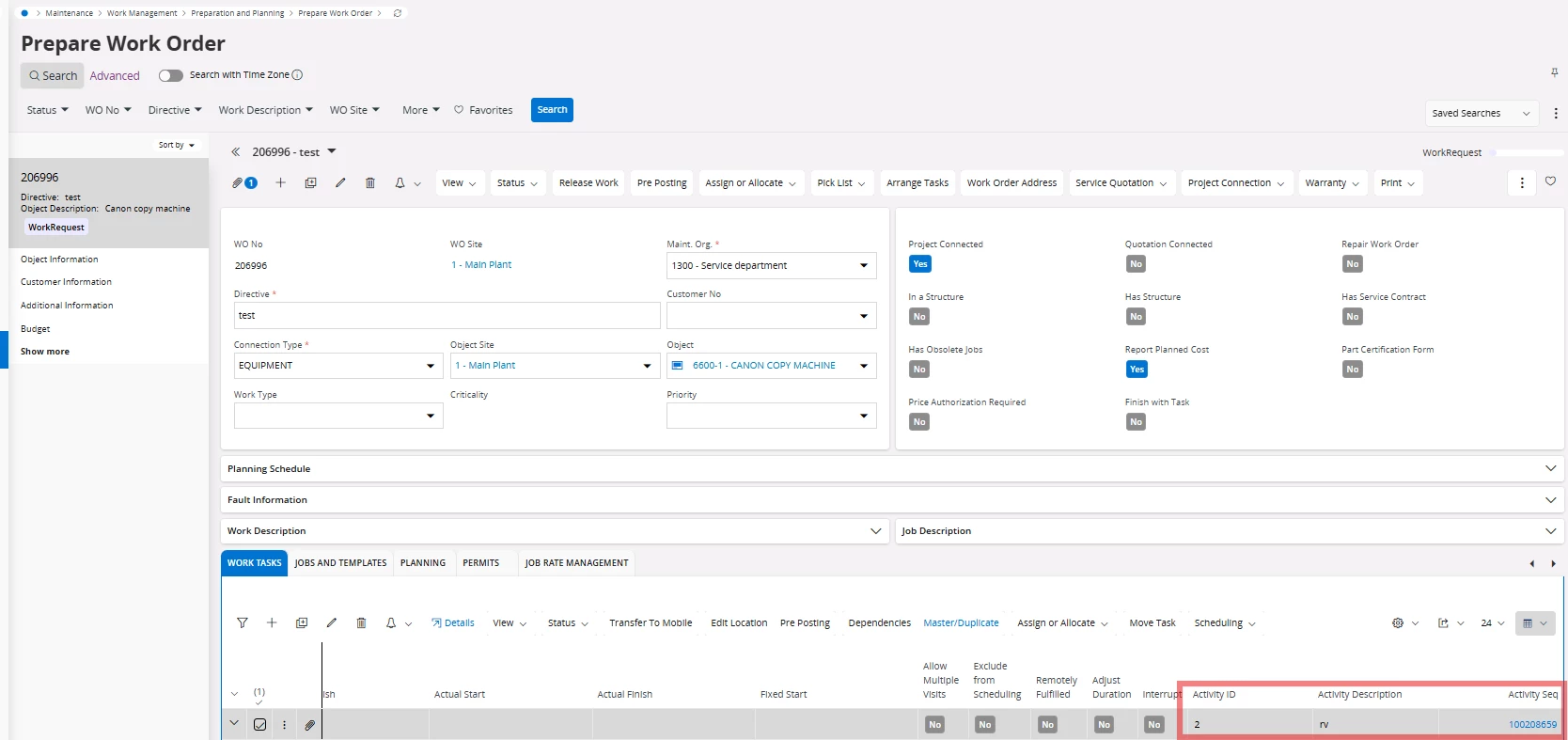Switch to the Permits tab
1568x740 pixels.
(480, 563)
